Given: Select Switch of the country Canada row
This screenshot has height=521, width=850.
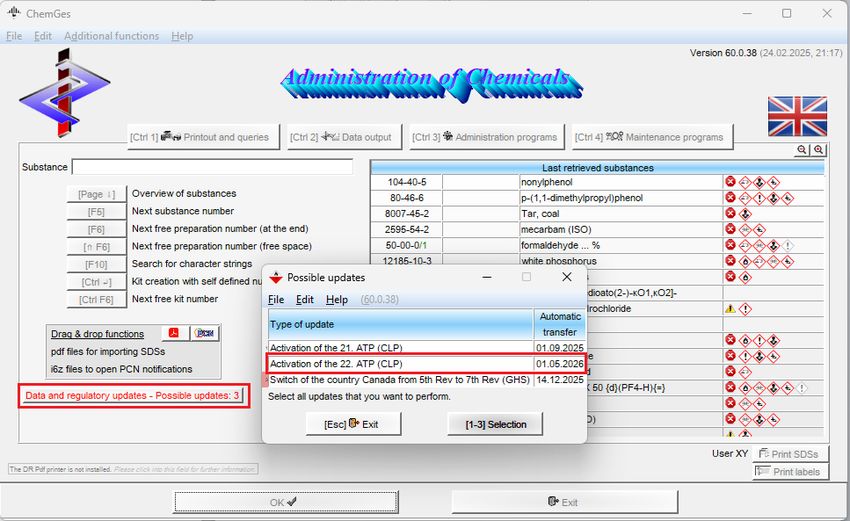Looking at the screenshot, I should point(427,380).
